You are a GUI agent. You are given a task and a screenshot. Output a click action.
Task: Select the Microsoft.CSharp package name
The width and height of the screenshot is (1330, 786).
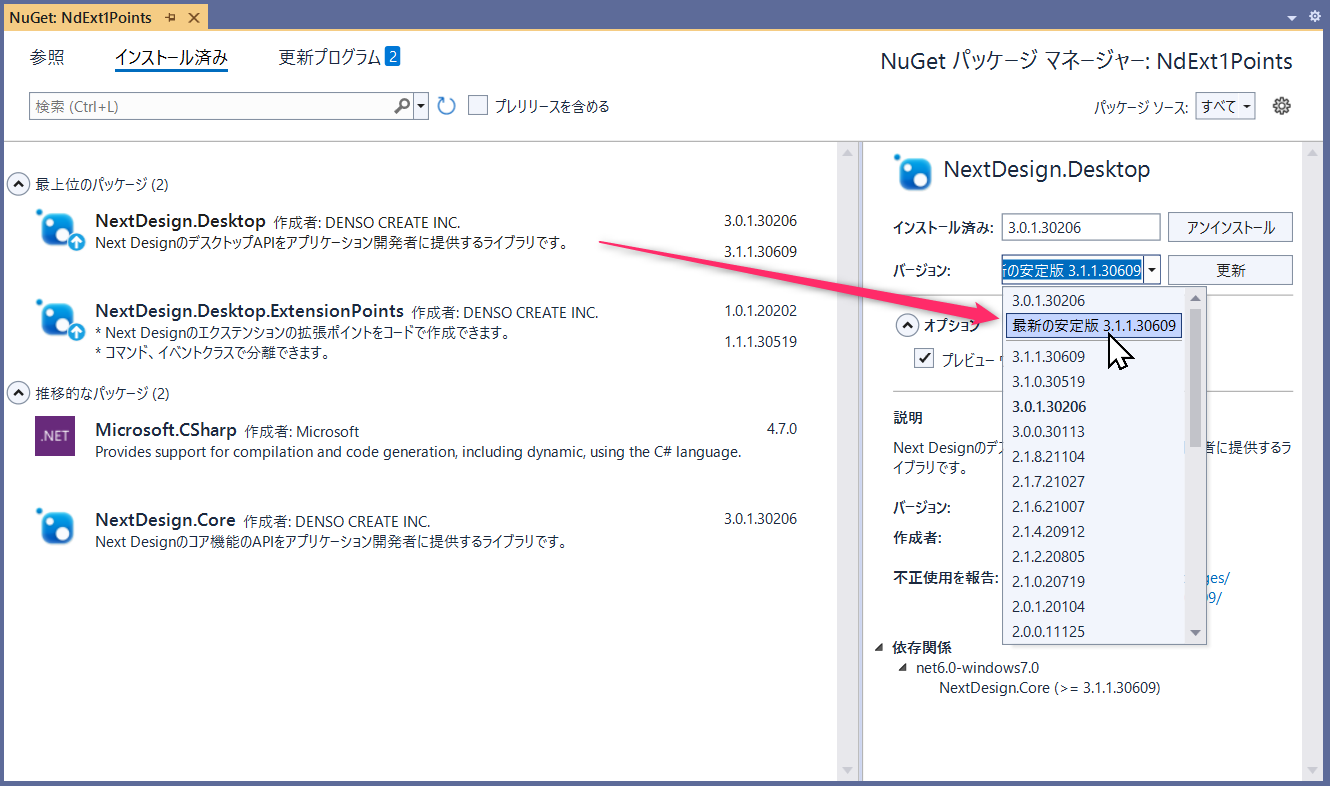(x=166, y=430)
